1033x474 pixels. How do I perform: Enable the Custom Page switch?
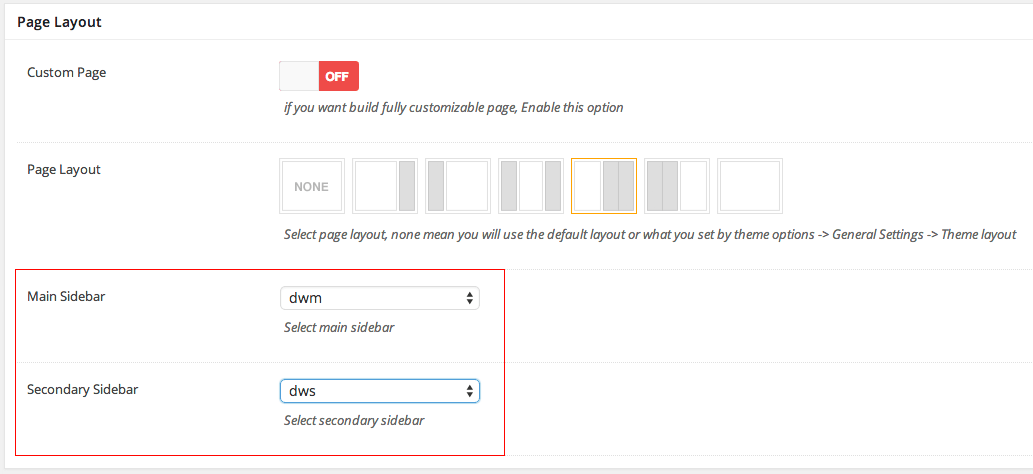pos(319,76)
